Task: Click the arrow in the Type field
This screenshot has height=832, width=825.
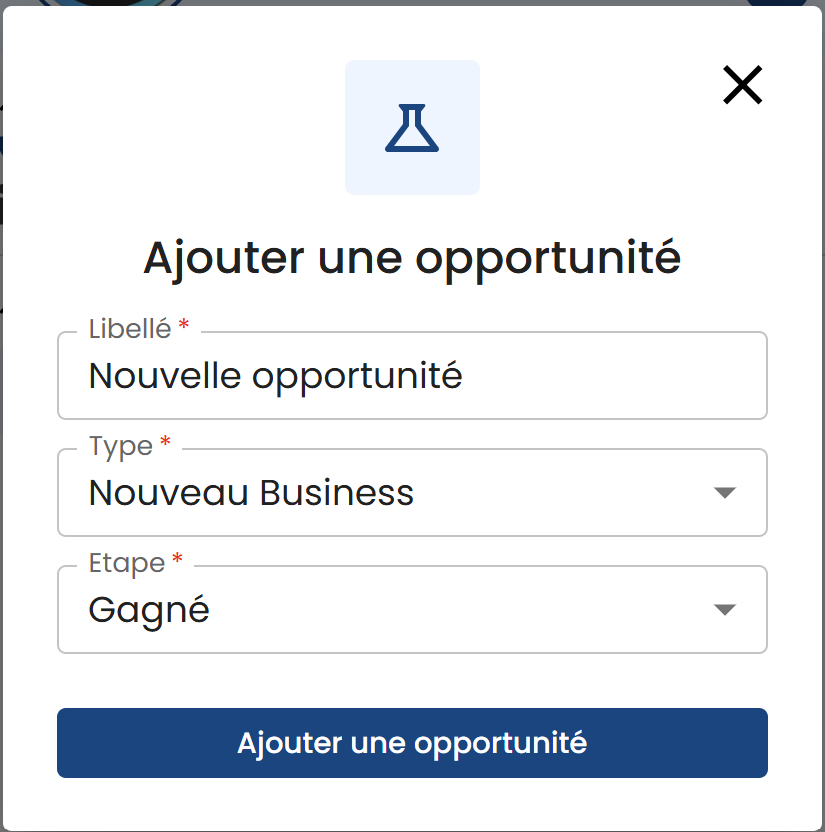Action: 725,493
